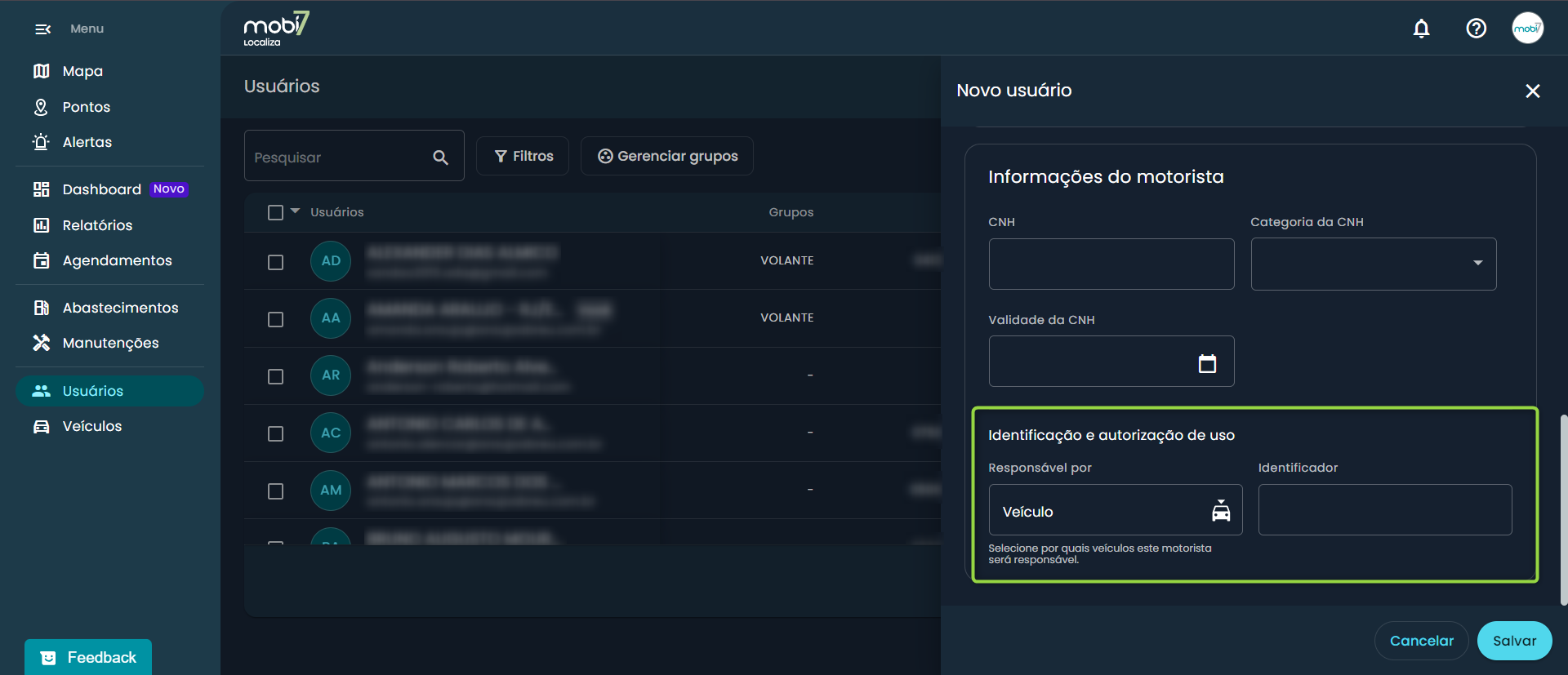The image size is (1568, 675).
Task: Open the Responsável por Veículo selector
Action: coord(1115,510)
